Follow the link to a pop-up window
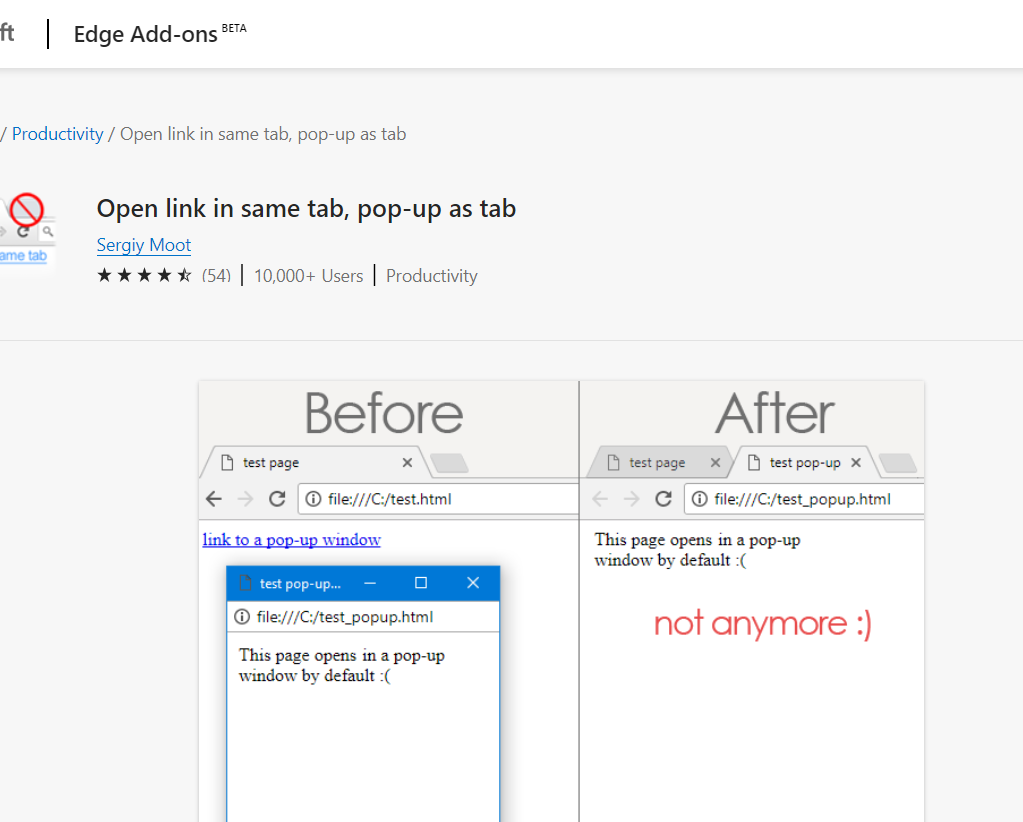The width and height of the screenshot is (1023, 822). 291,539
